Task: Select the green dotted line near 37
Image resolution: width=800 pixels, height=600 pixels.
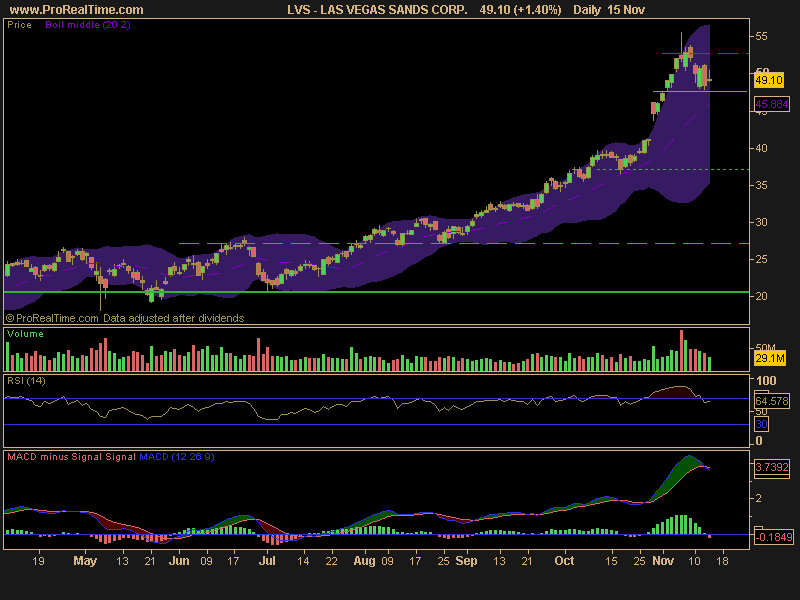Action: tap(672, 169)
